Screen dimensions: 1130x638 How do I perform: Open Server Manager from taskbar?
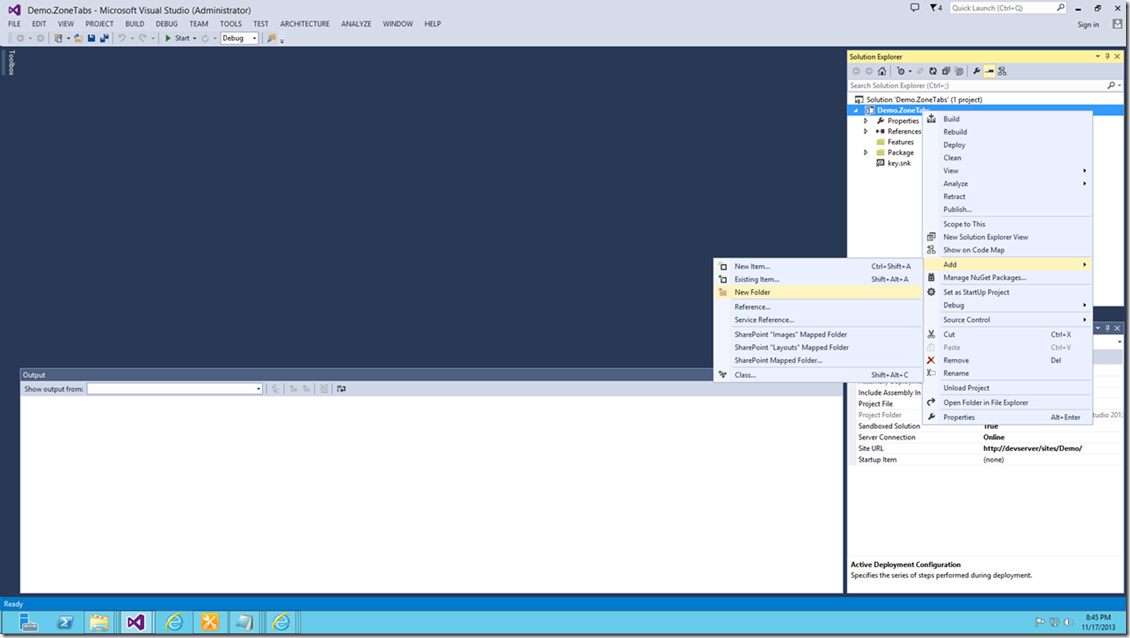click(29, 622)
